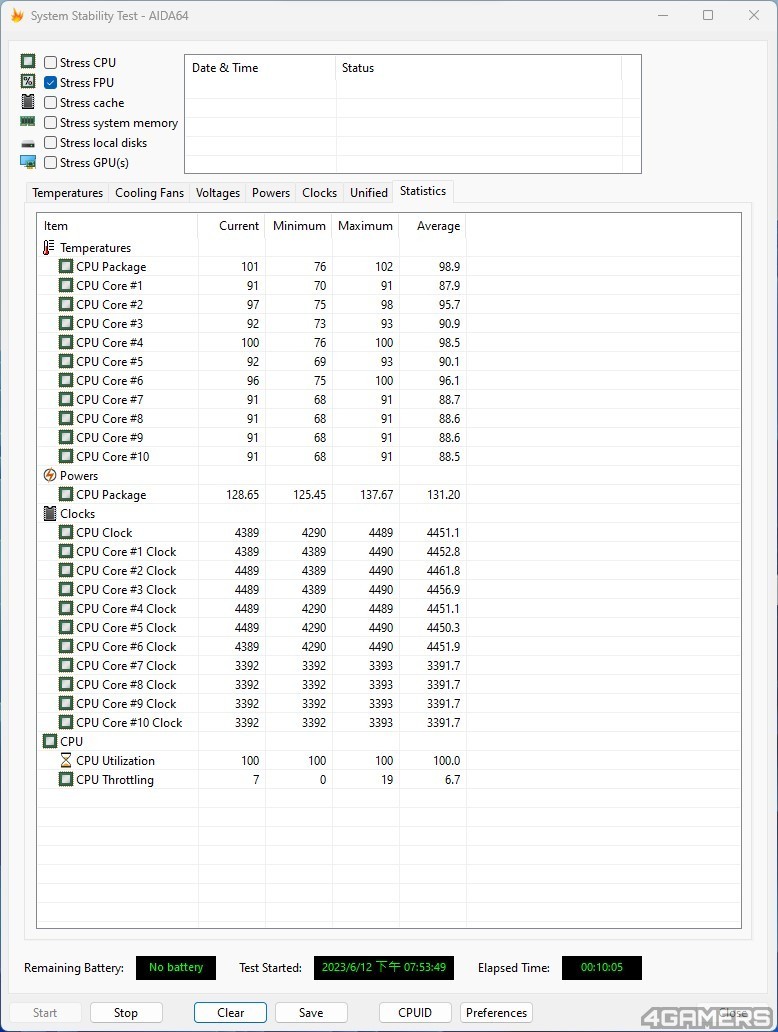Screen dimensions: 778x1032
Task: Switch to the Cooling Fans tab
Action: 149,192
